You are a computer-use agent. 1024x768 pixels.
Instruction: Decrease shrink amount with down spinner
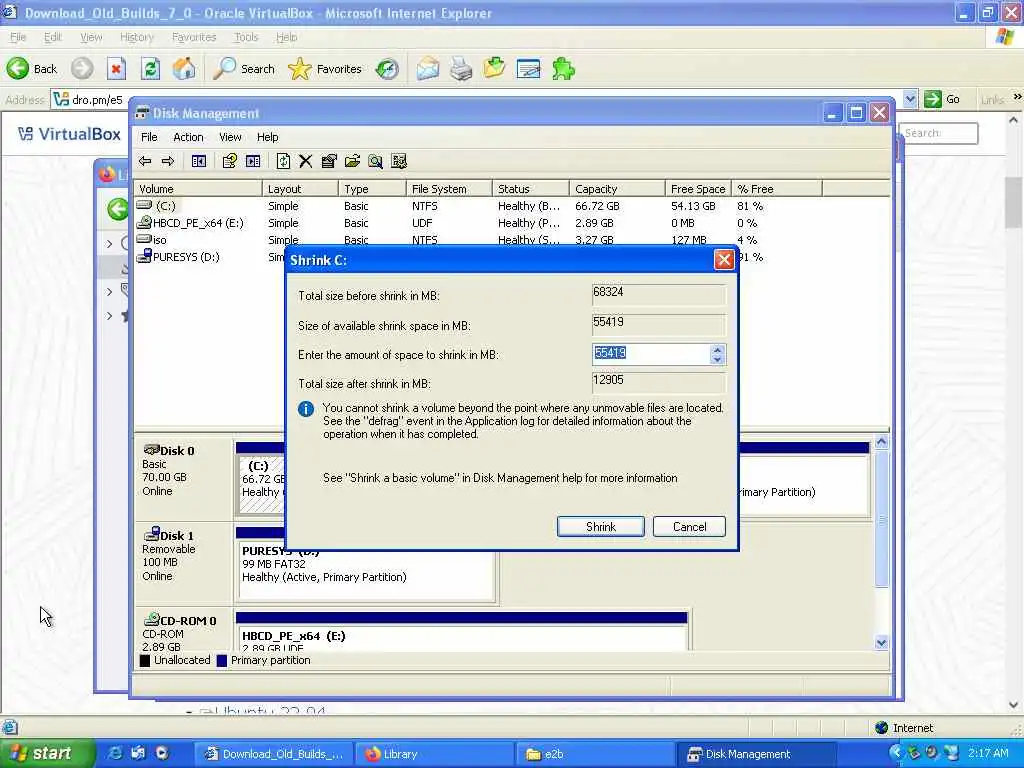(717, 360)
